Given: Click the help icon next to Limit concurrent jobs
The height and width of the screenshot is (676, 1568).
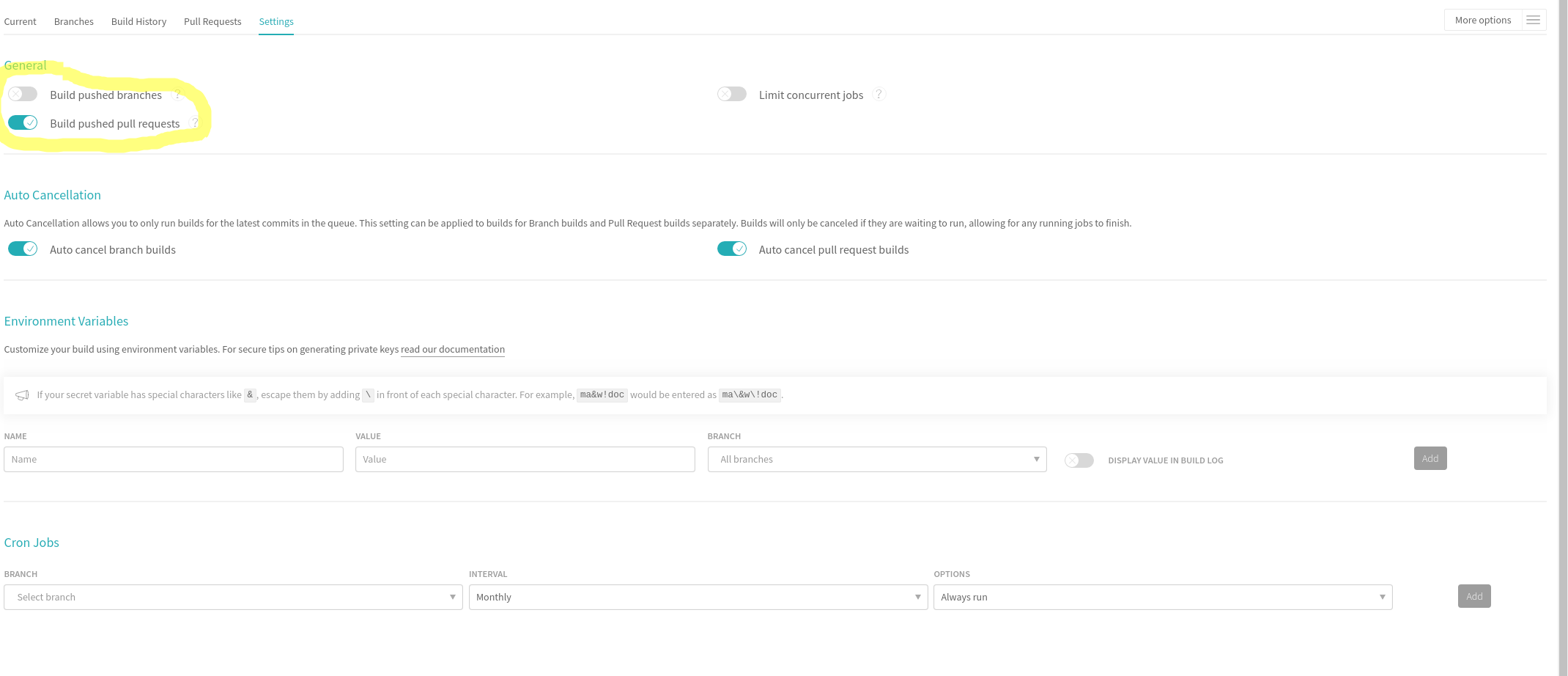Looking at the screenshot, I should pos(879,95).
